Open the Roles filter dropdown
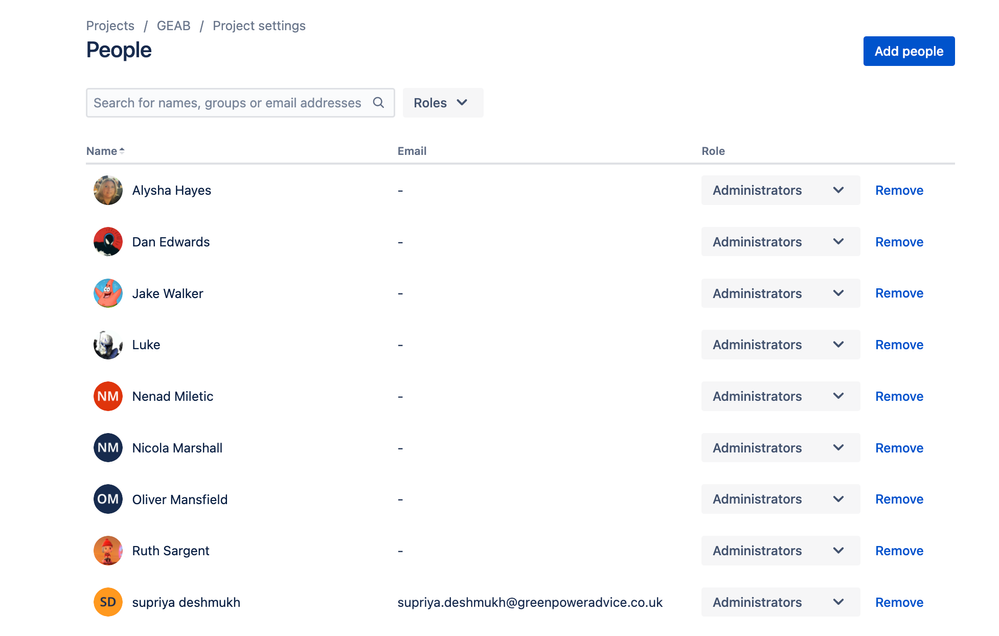Image resolution: width=999 pixels, height=636 pixels. point(442,102)
